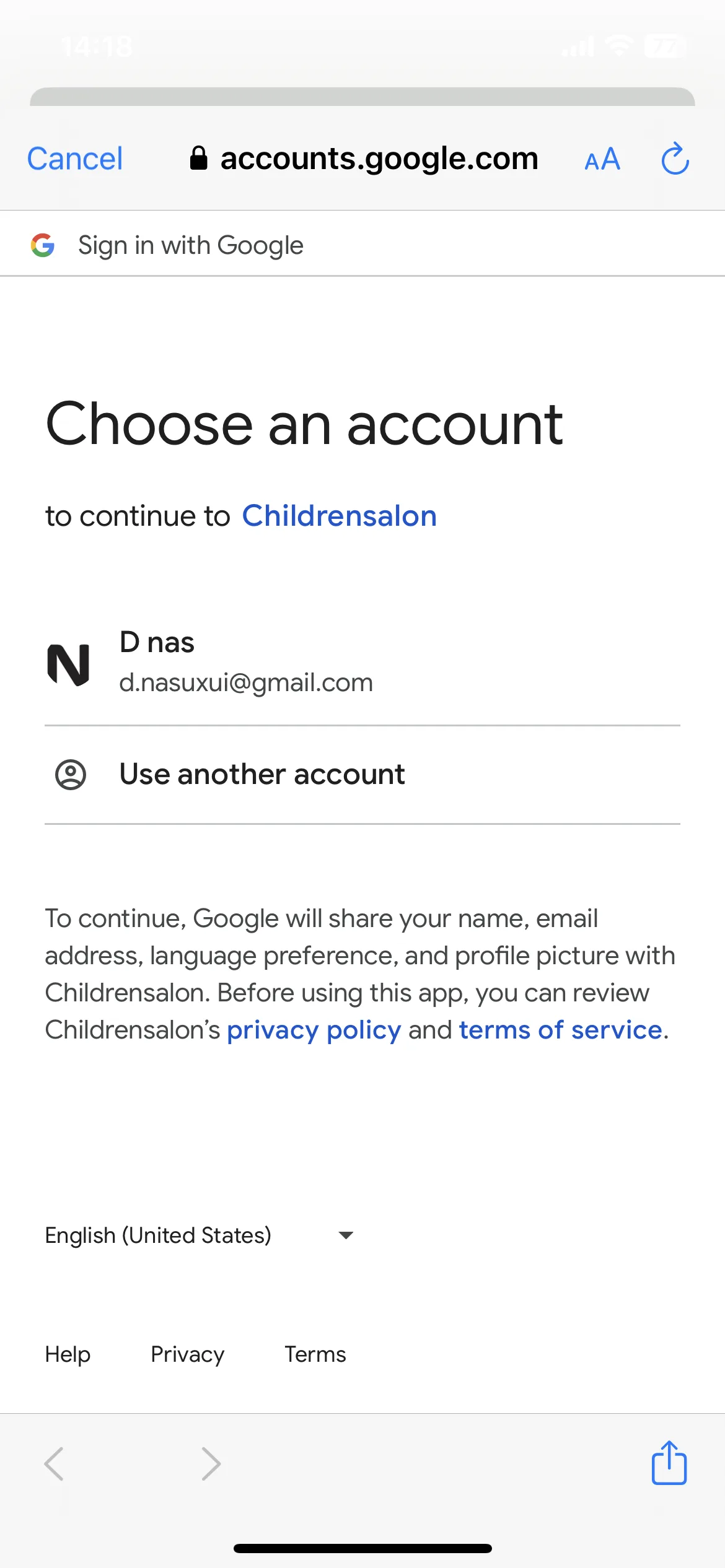This screenshot has width=725, height=1568.
Task: Open the Help footer link
Action: click(x=68, y=1354)
